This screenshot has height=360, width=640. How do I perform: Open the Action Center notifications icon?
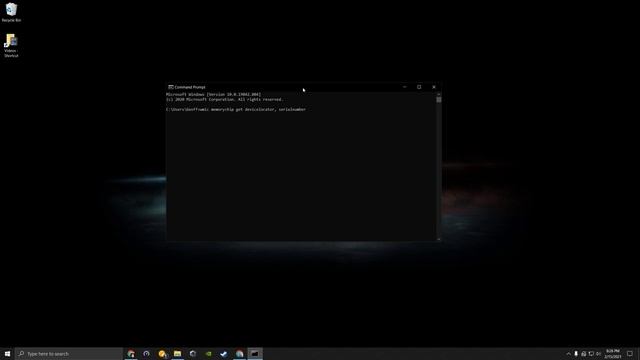(630, 353)
